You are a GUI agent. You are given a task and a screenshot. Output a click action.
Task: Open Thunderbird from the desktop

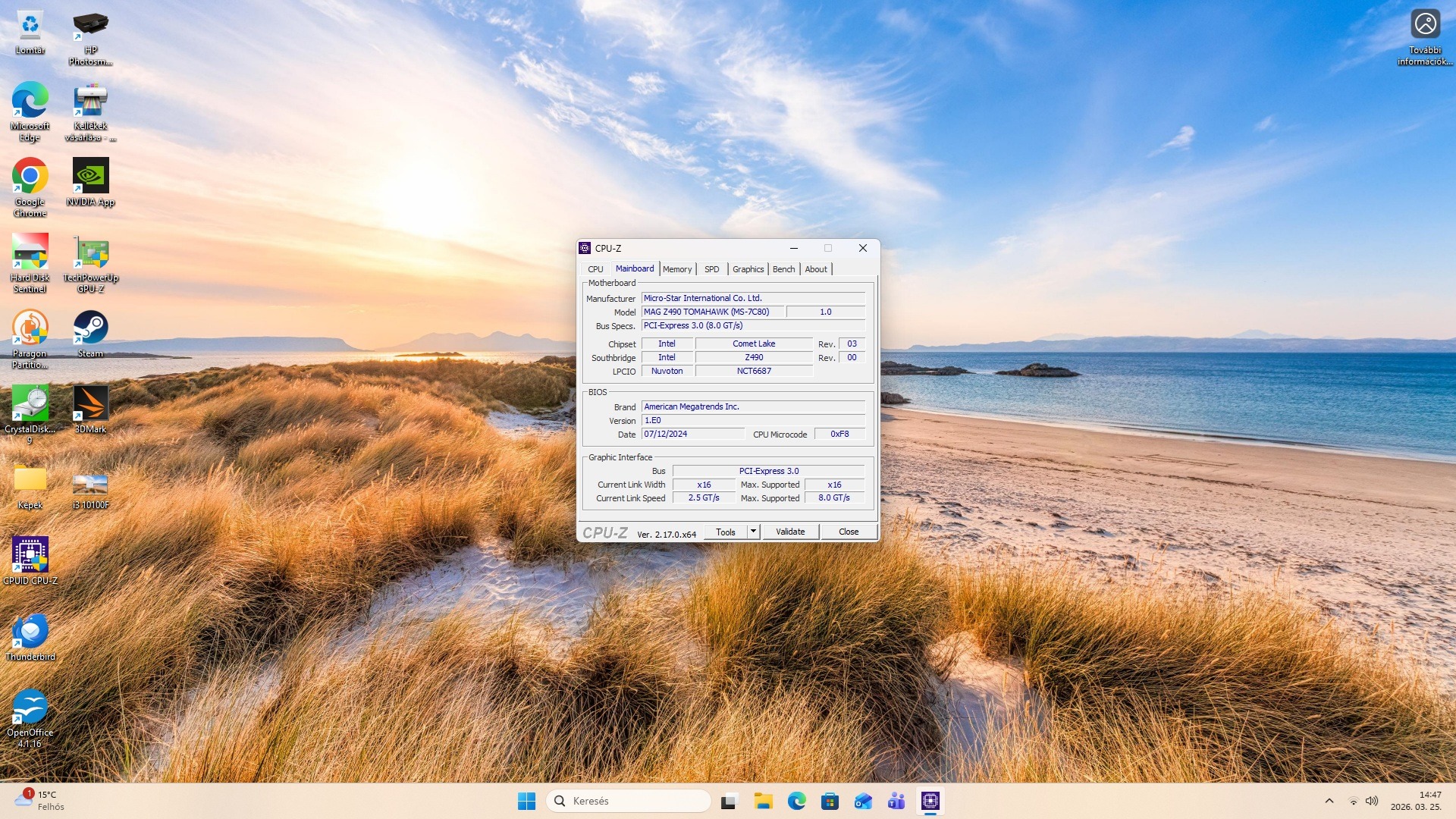tap(30, 632)
